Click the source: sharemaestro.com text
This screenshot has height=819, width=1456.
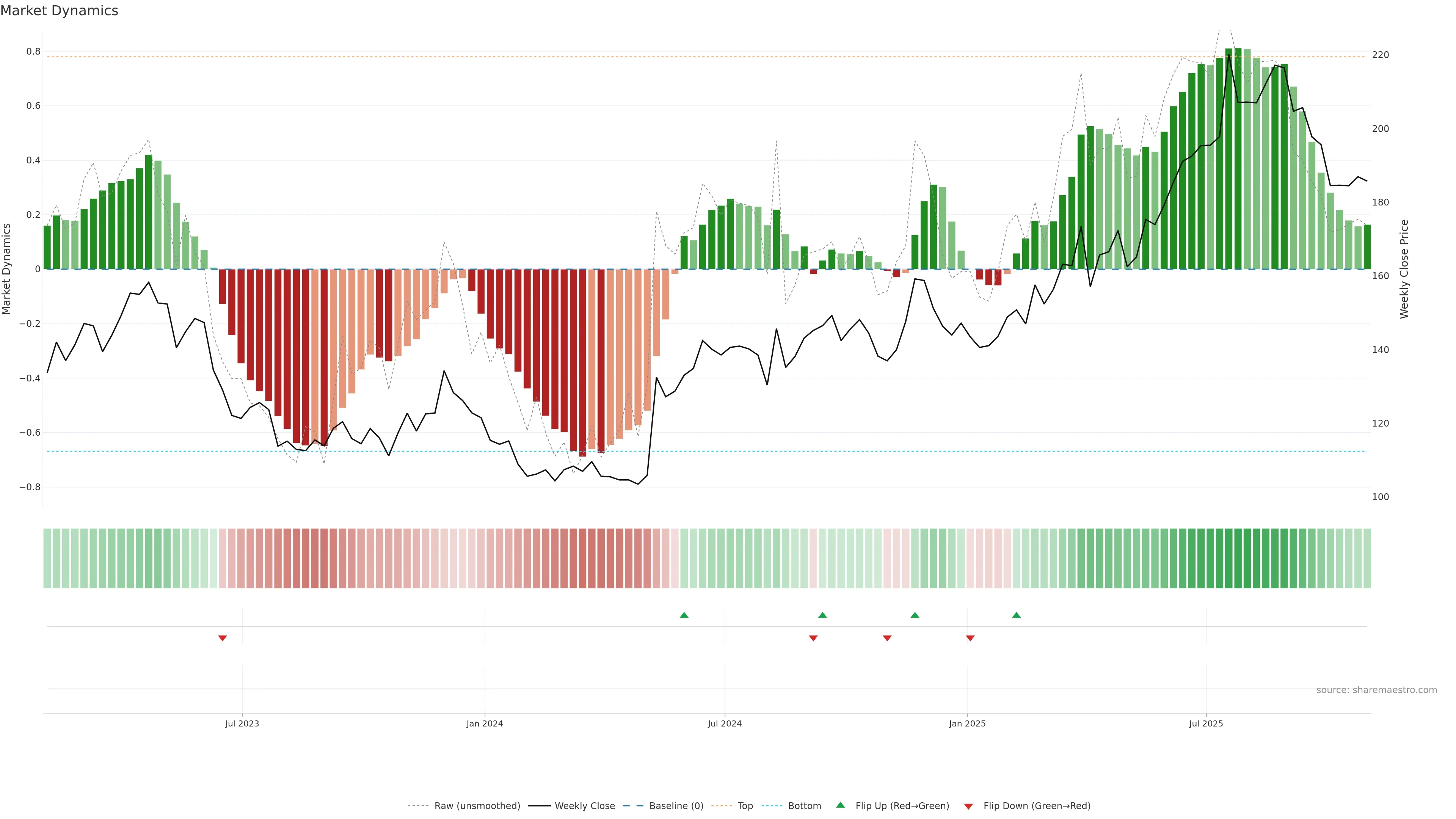pos(1376,690)
